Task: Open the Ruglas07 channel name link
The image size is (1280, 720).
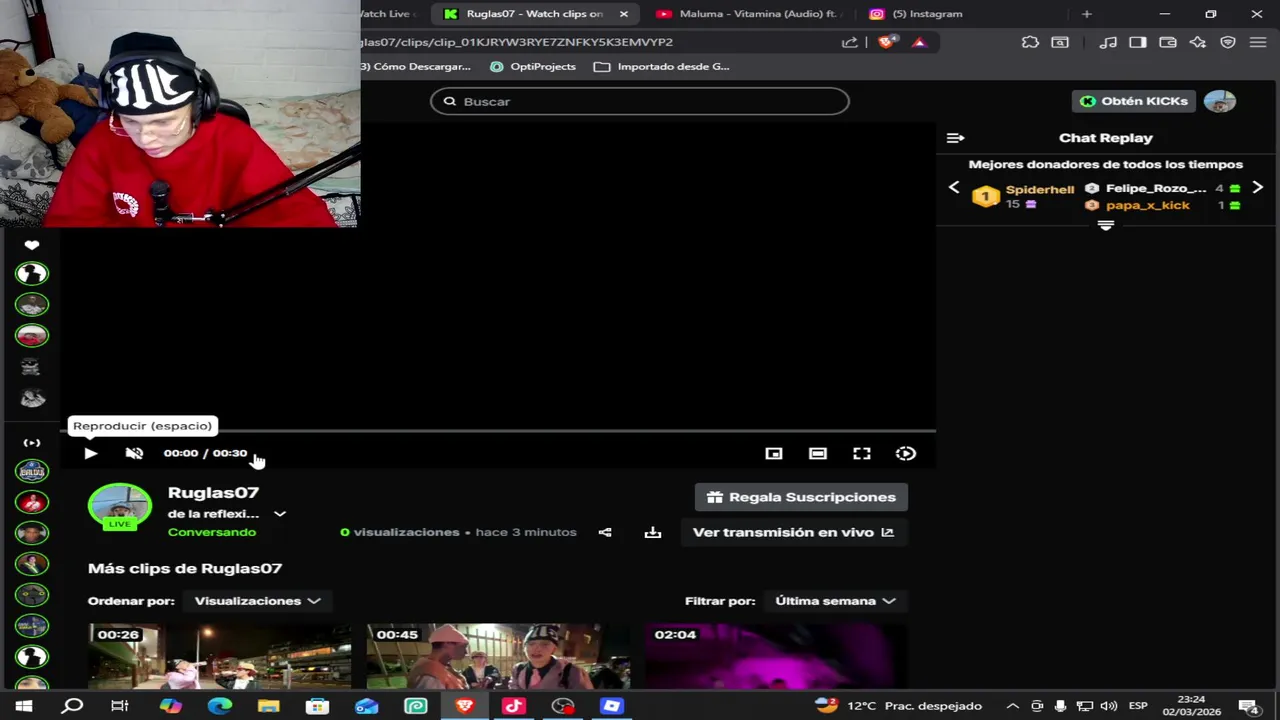Action: pos(213,492)
